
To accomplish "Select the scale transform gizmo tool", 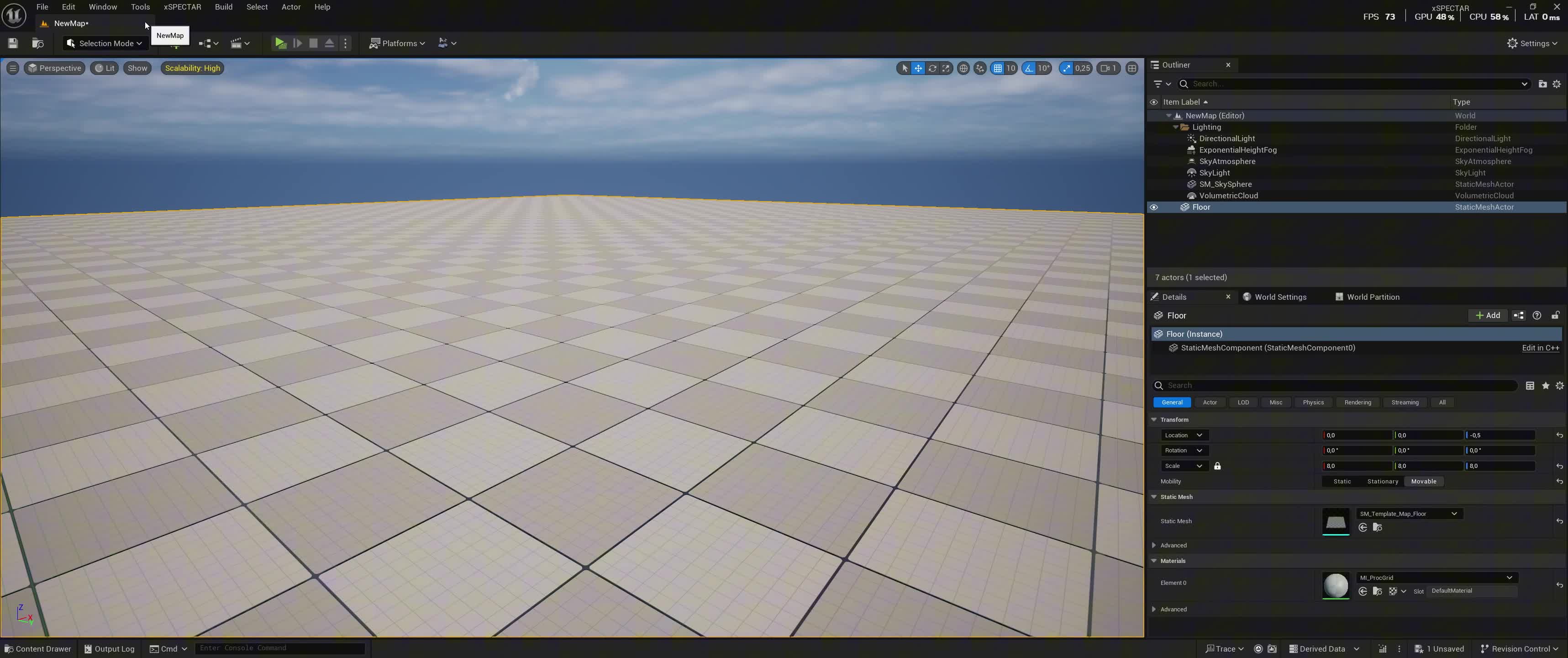I will point(946,68).
